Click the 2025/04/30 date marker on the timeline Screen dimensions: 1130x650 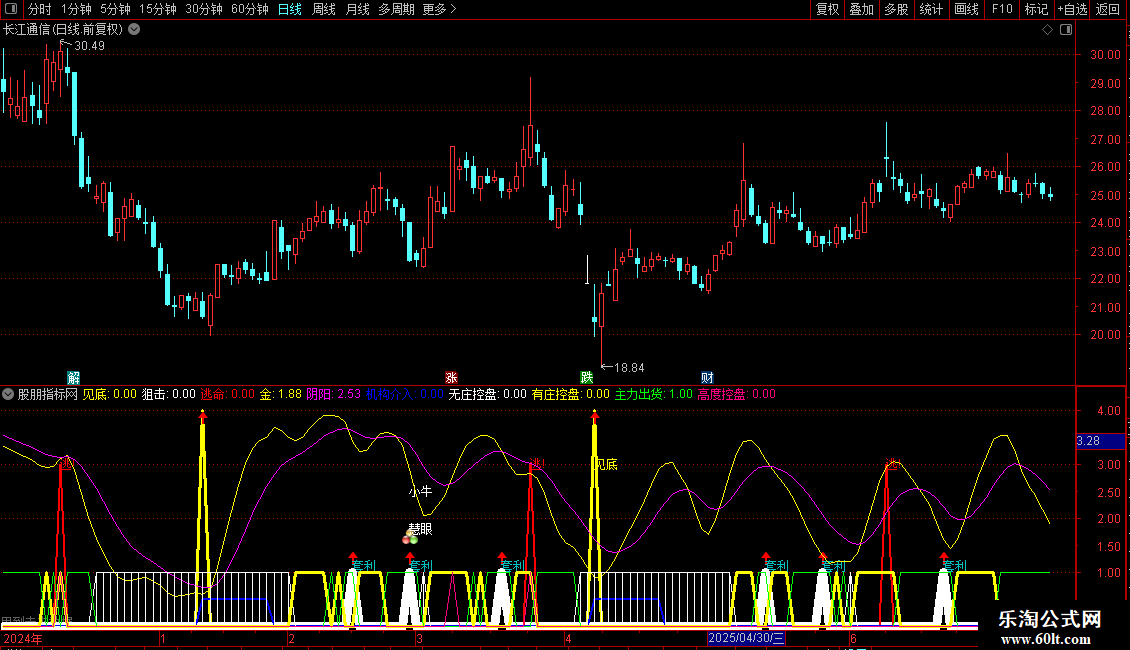[x=746, y=638]
